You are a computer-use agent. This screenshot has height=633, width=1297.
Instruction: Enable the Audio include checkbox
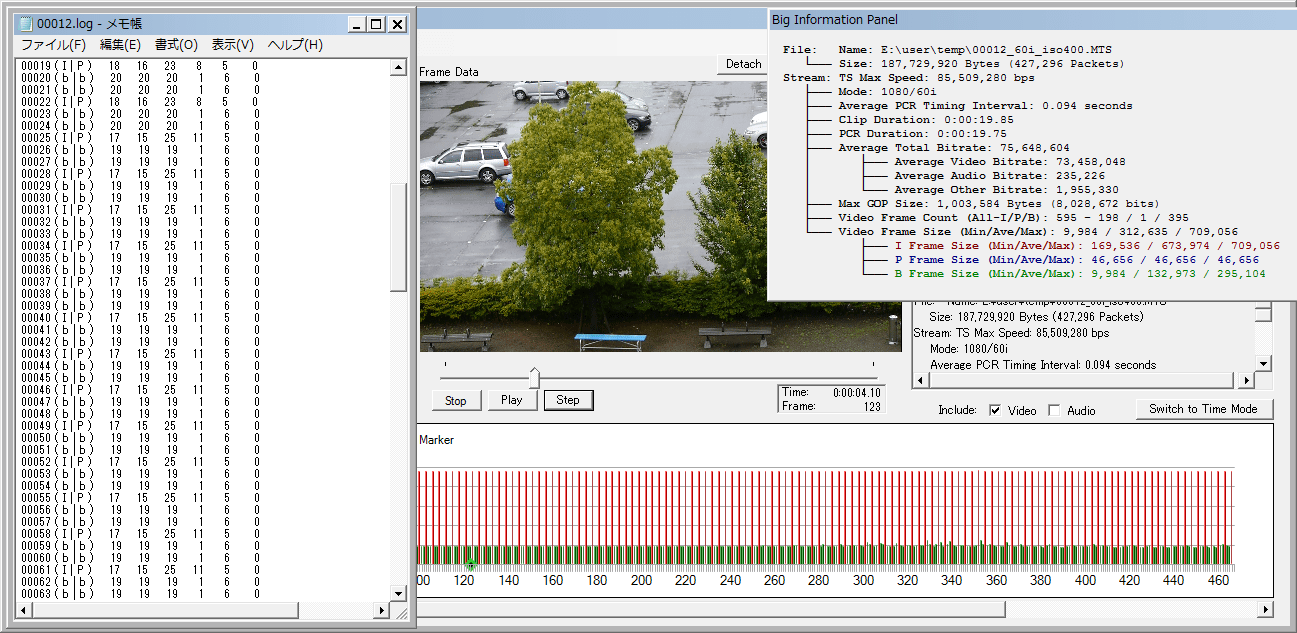pos(1054,410)
